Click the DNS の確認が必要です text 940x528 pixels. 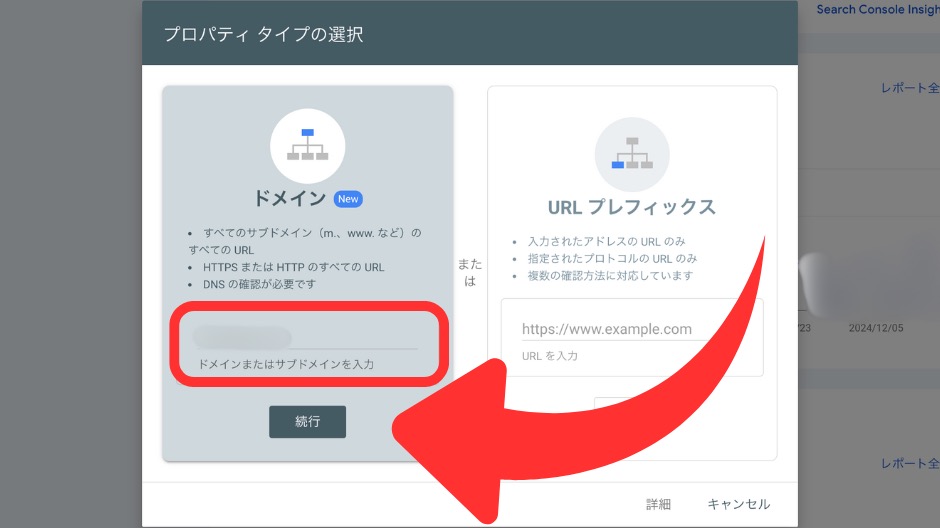point(259,284)
